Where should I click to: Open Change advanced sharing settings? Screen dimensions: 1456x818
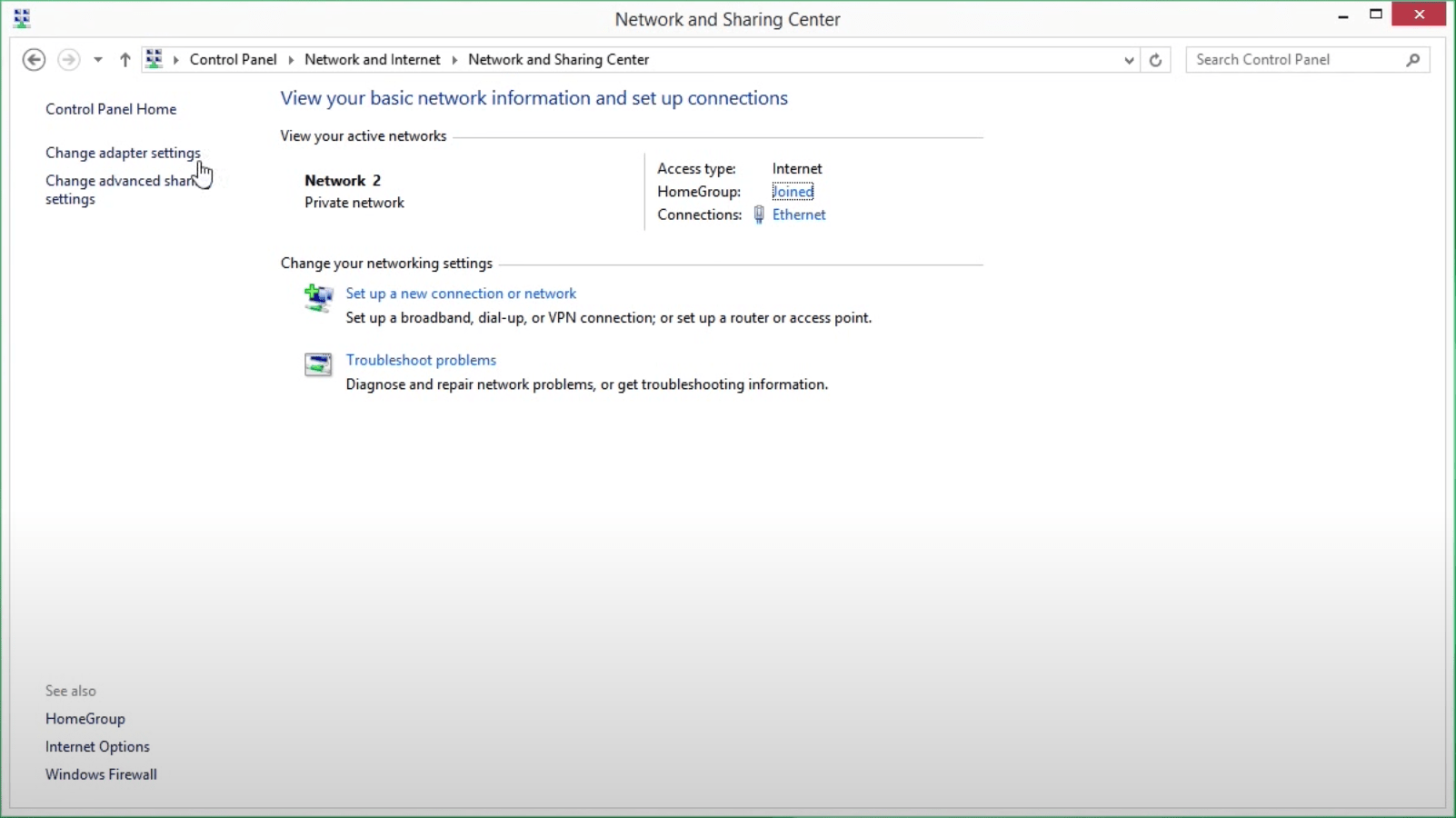point(119,190)
